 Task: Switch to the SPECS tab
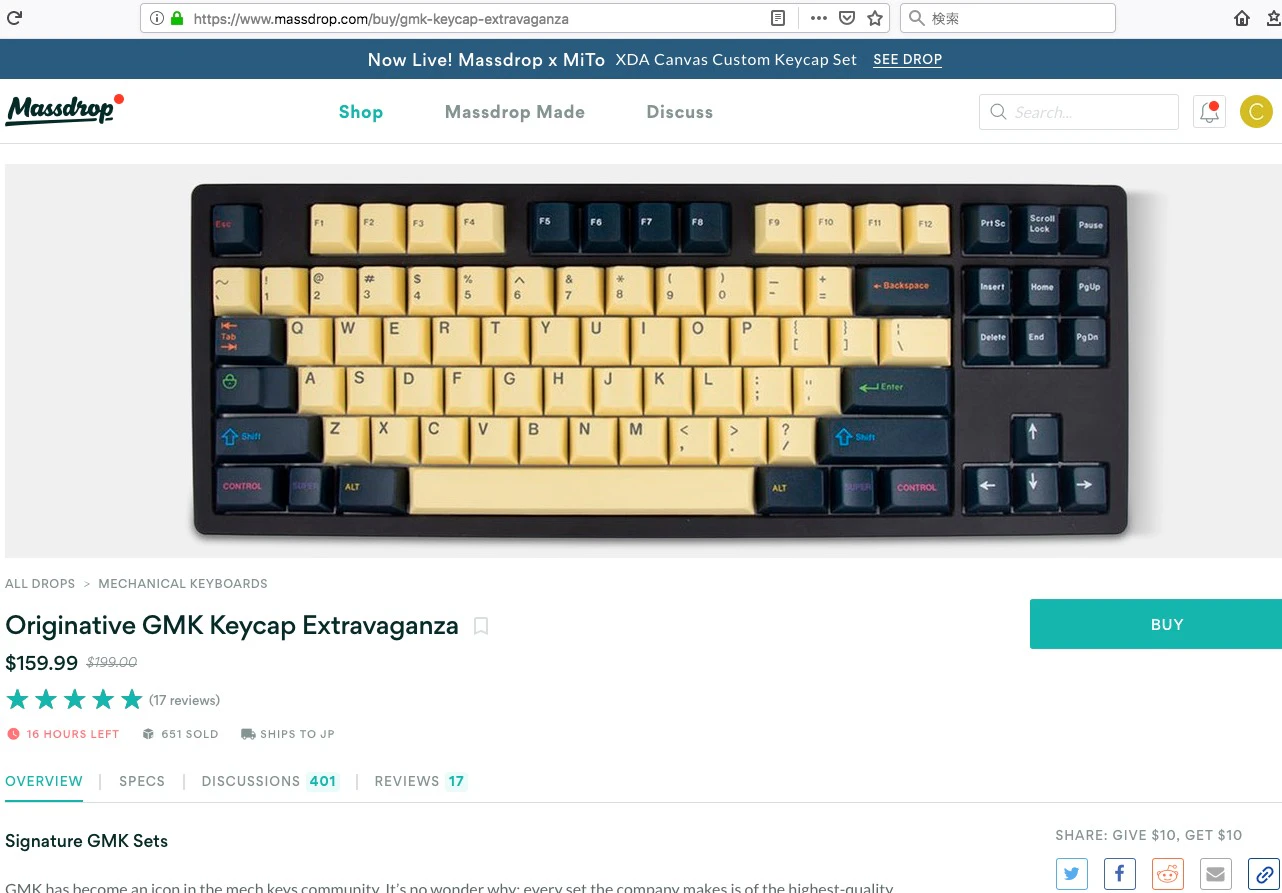[142, 781]
